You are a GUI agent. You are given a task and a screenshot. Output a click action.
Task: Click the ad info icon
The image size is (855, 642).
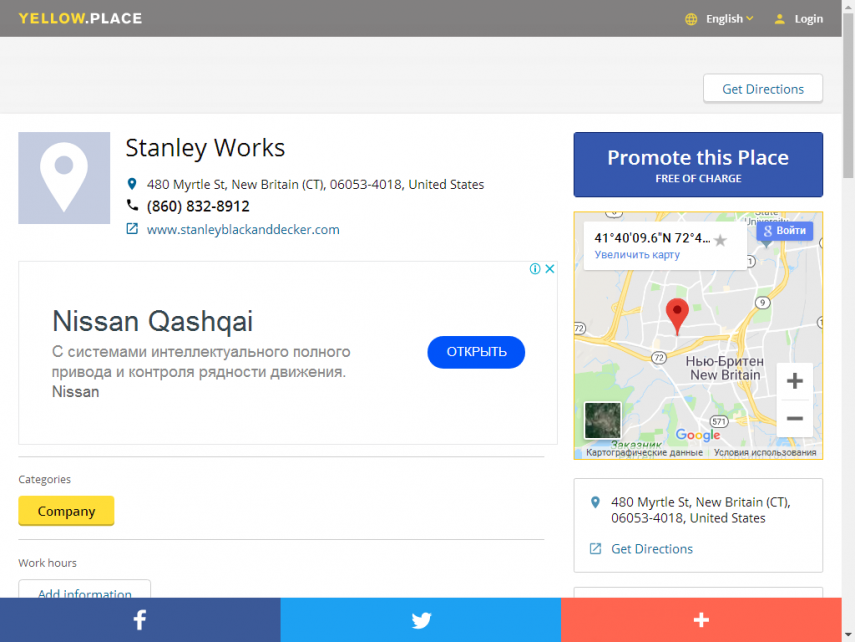tap(536, 269)
